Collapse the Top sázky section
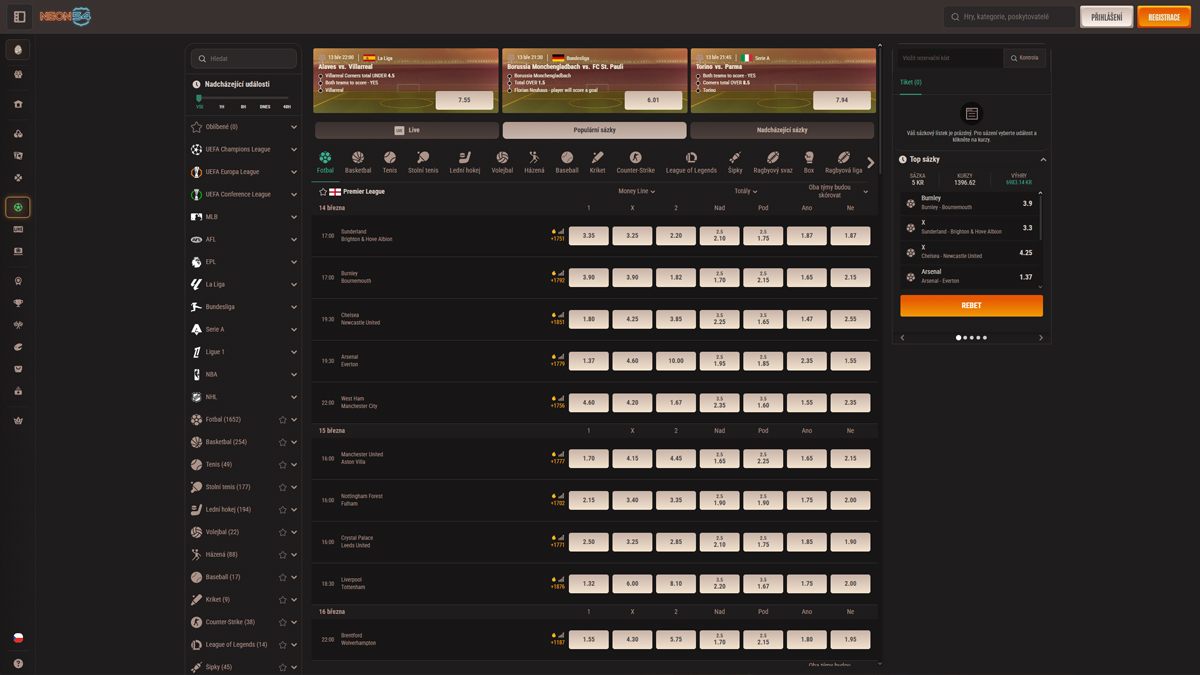1200x675 pixels. [1043, 160]
